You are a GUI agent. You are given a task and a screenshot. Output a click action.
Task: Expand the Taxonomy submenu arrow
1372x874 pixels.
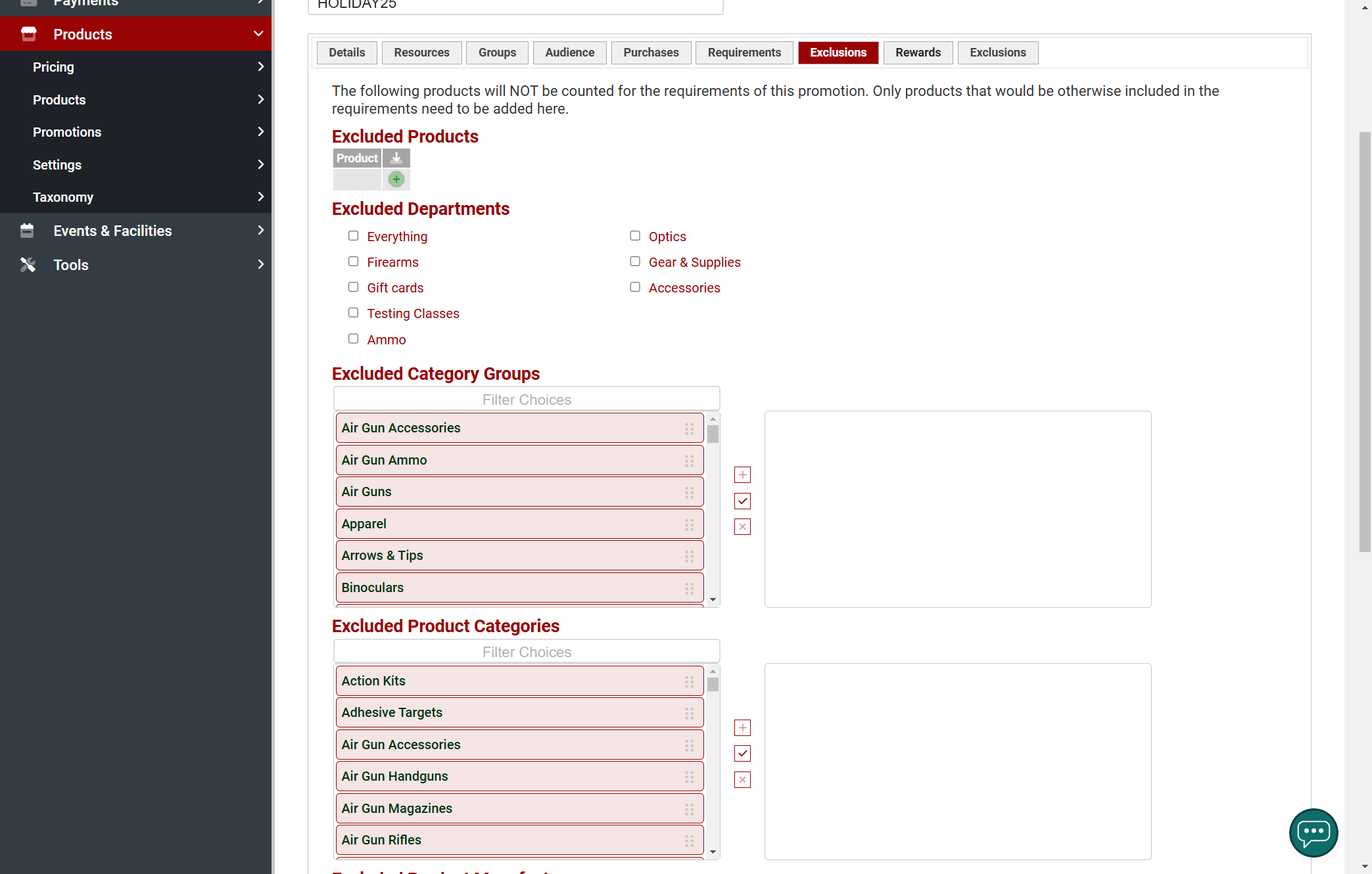260,196
